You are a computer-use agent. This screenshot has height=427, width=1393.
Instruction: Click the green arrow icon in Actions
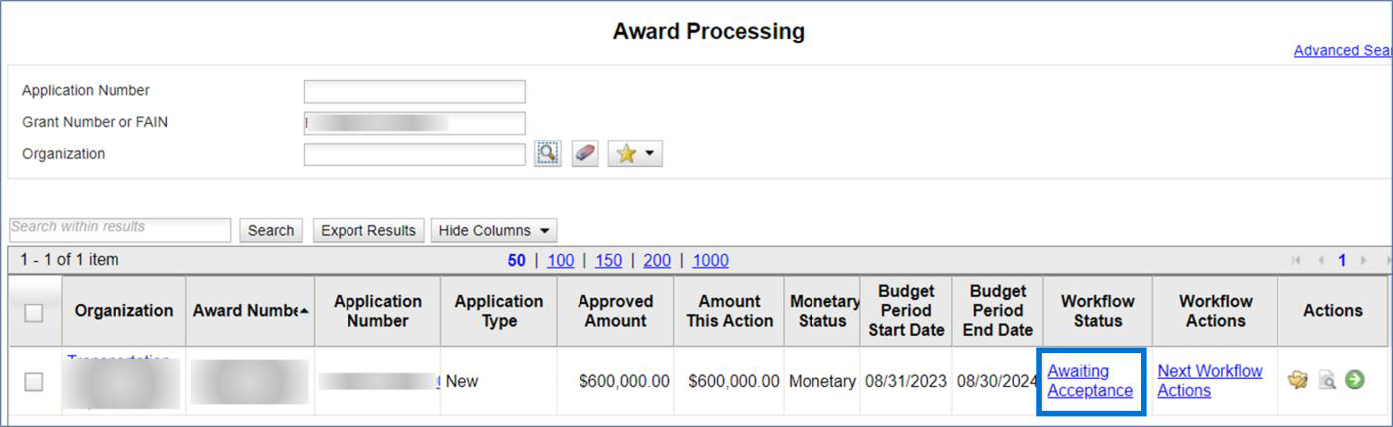(1355, 380)
